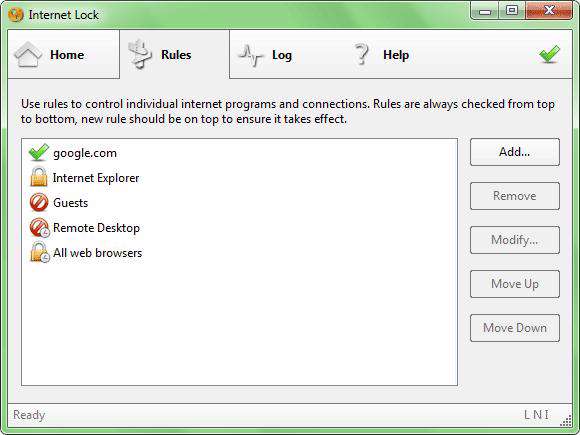Click the Help question mark icon
Image resolution: width=580 pixels, height=435 pixels.
(x=362, y=54)
